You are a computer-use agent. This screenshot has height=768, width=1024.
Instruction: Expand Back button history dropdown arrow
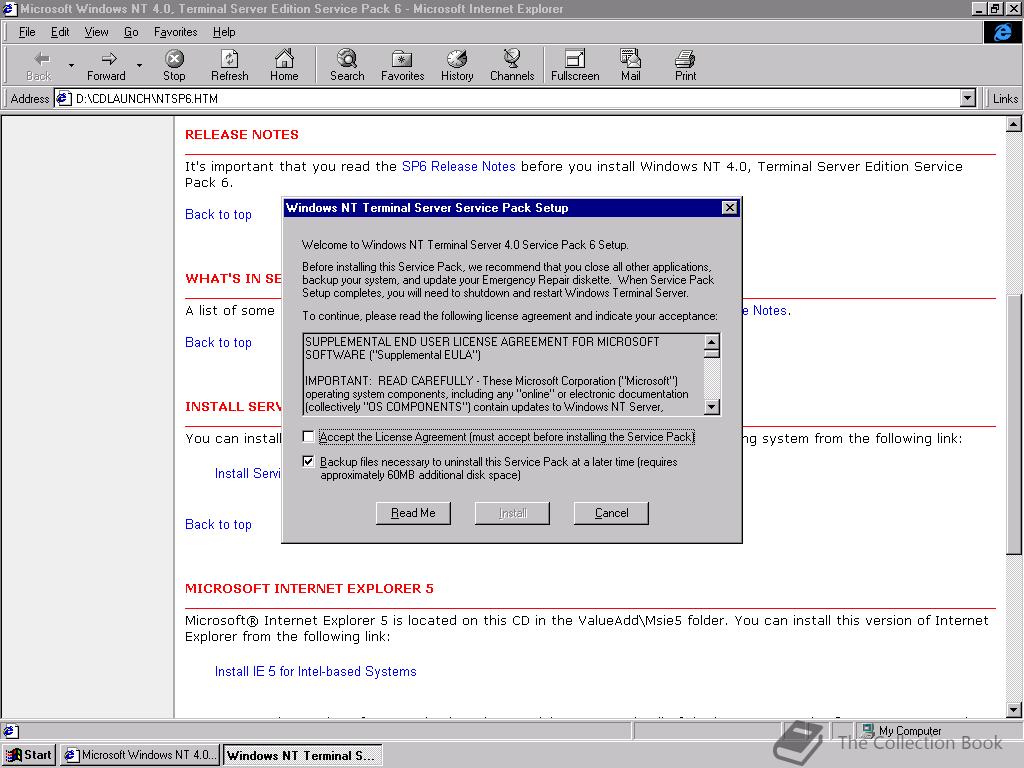click(71, 65)
